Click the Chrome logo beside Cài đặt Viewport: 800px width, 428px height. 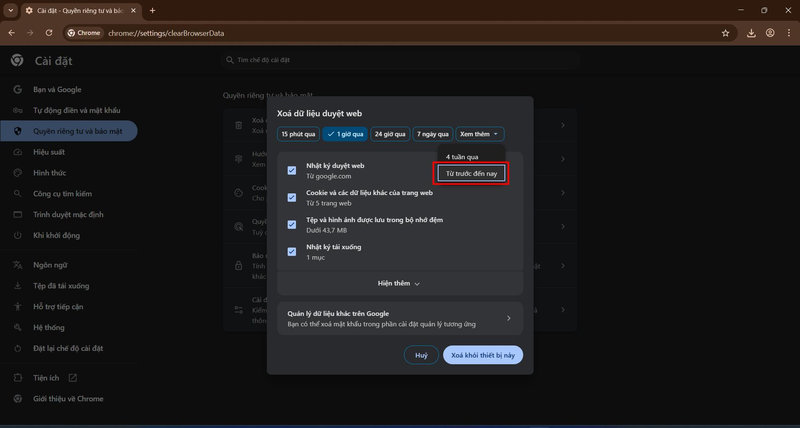click(17, 61)
